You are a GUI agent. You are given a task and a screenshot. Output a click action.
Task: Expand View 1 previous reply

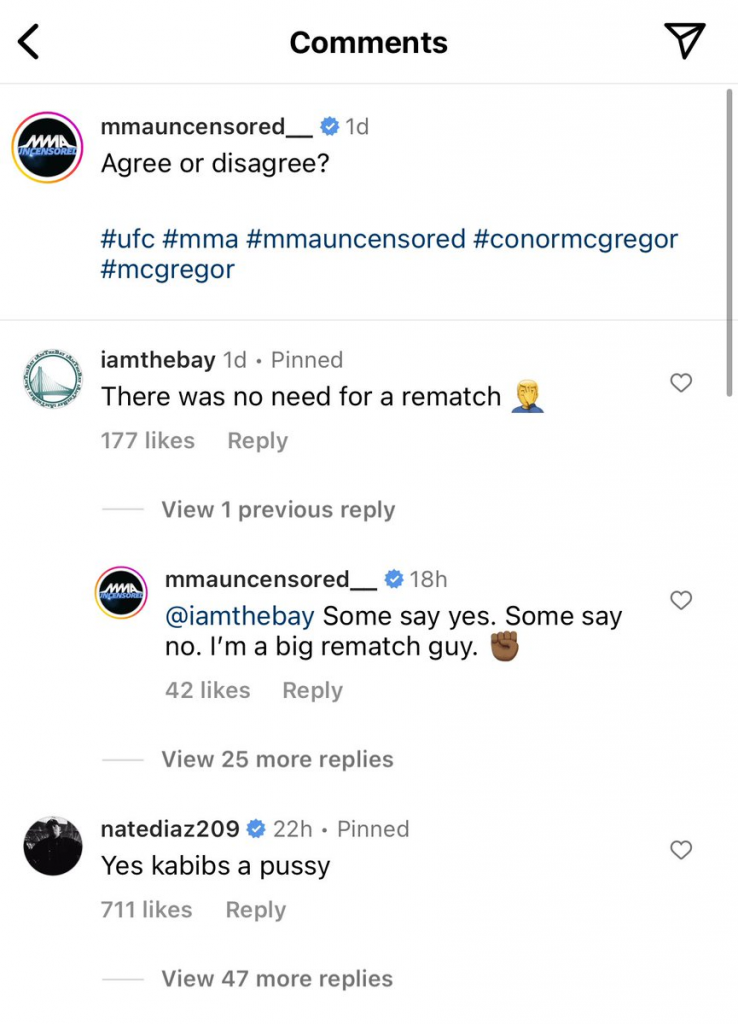[x=278, y=510]
